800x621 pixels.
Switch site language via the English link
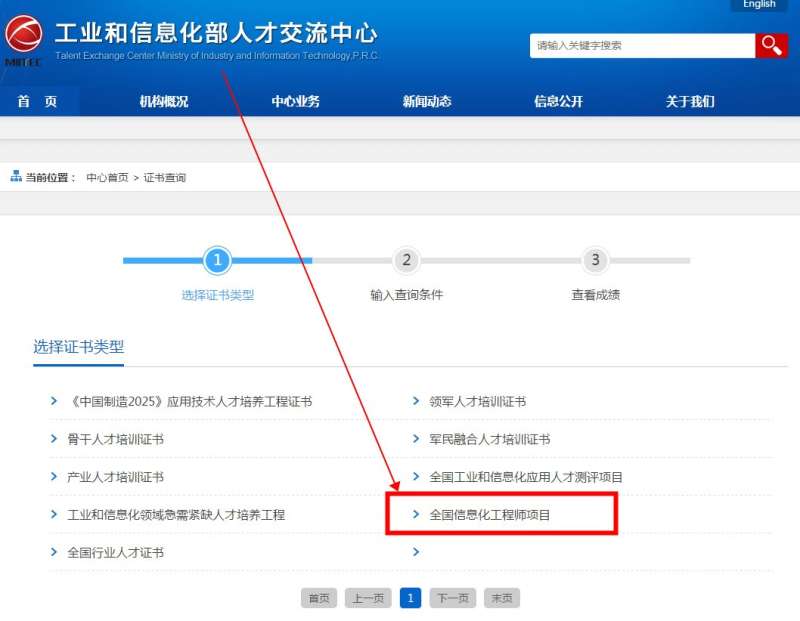pyautogui.click(x=757, y=5)
